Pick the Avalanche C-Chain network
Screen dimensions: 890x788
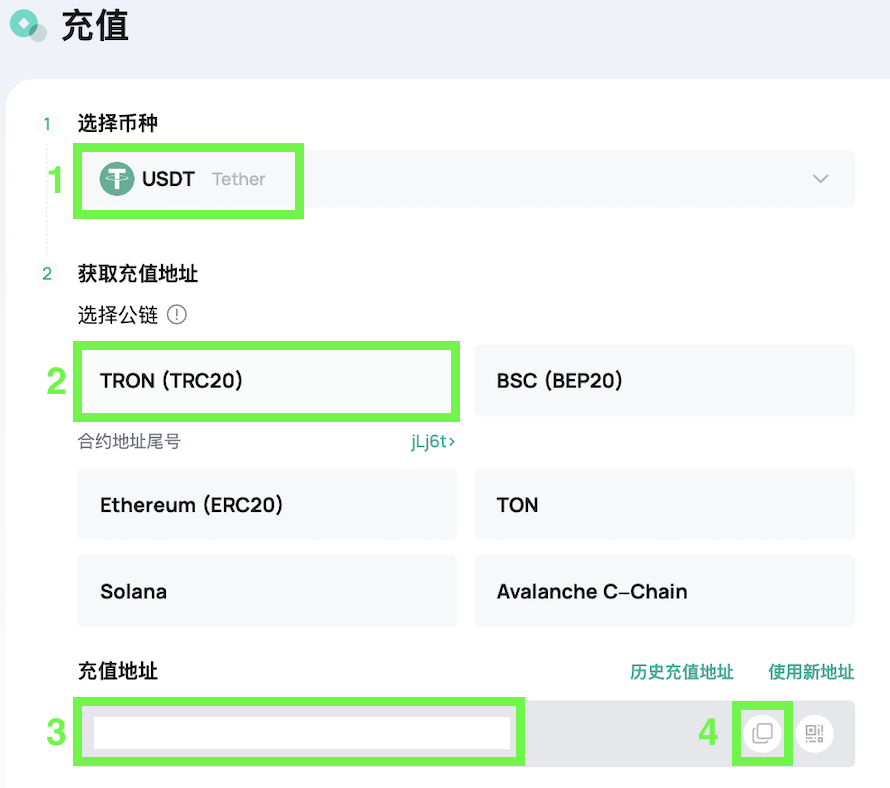click(x=664, y=591)
